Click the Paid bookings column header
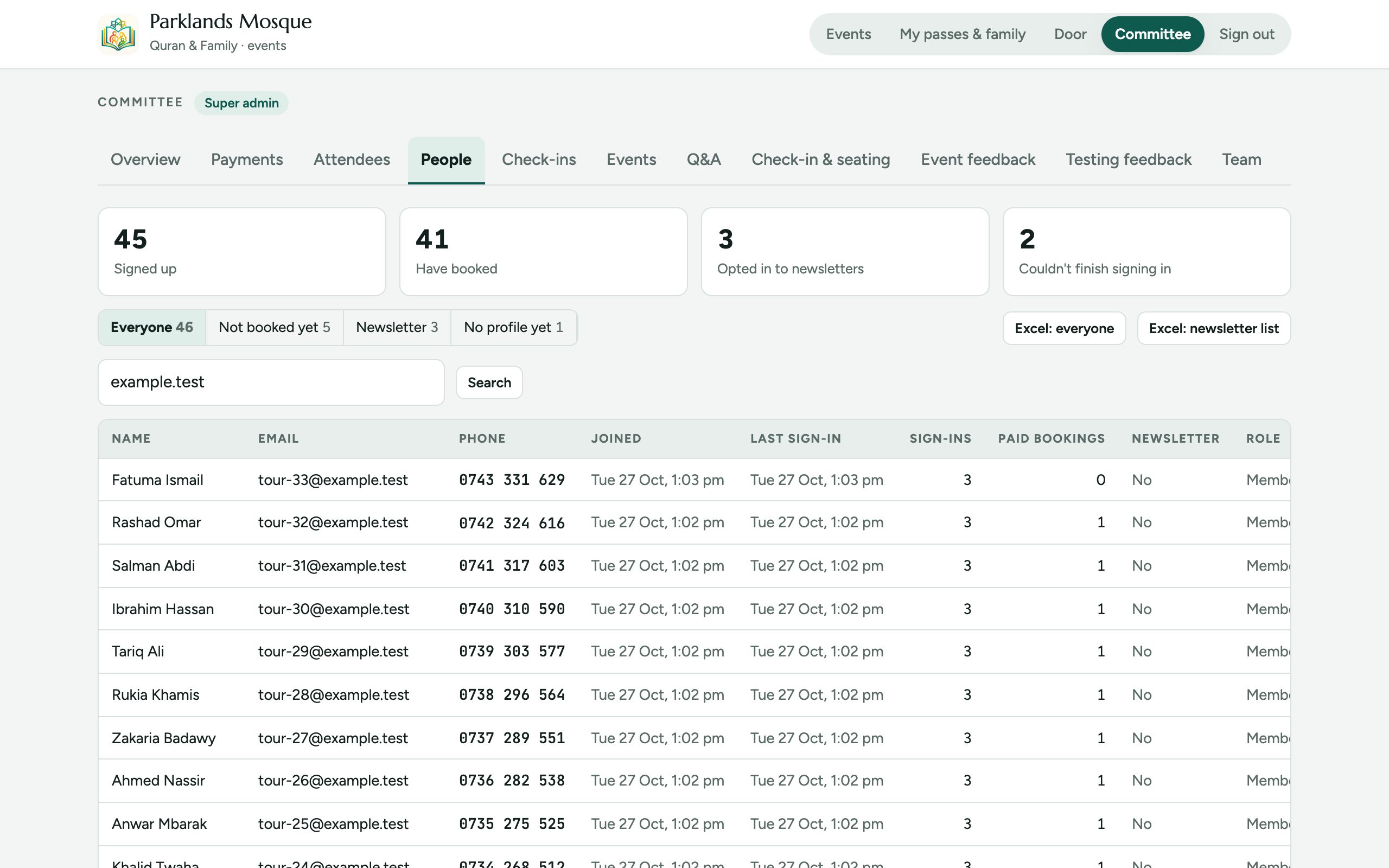Viewport: 1389px width, 868px height. (1052, 438)
